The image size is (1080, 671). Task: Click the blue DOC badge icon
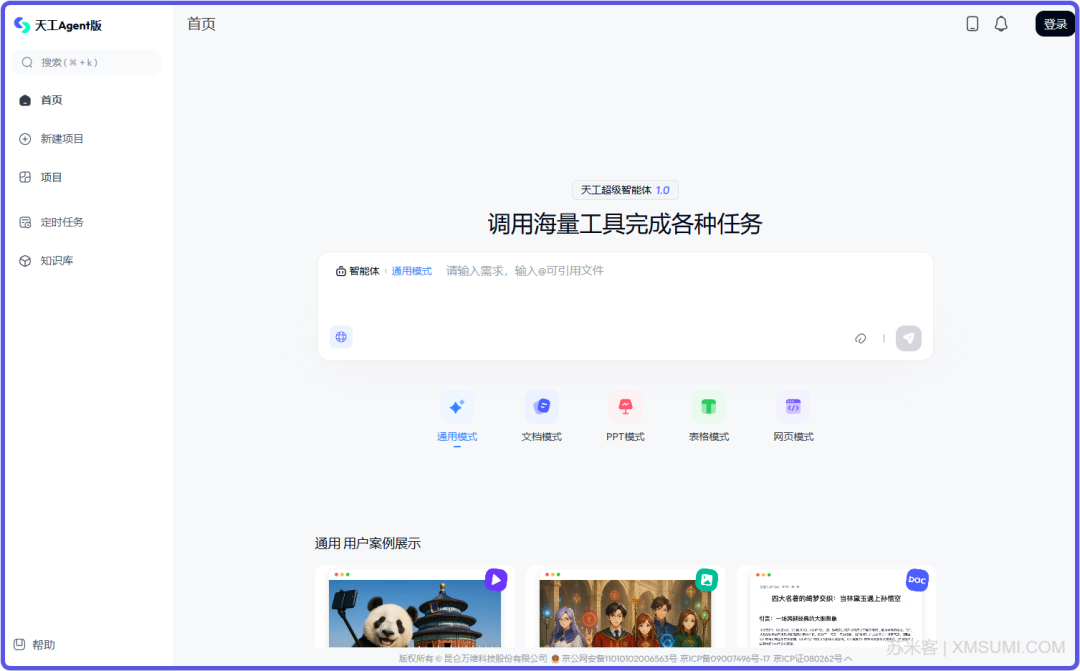click(917, 580)
